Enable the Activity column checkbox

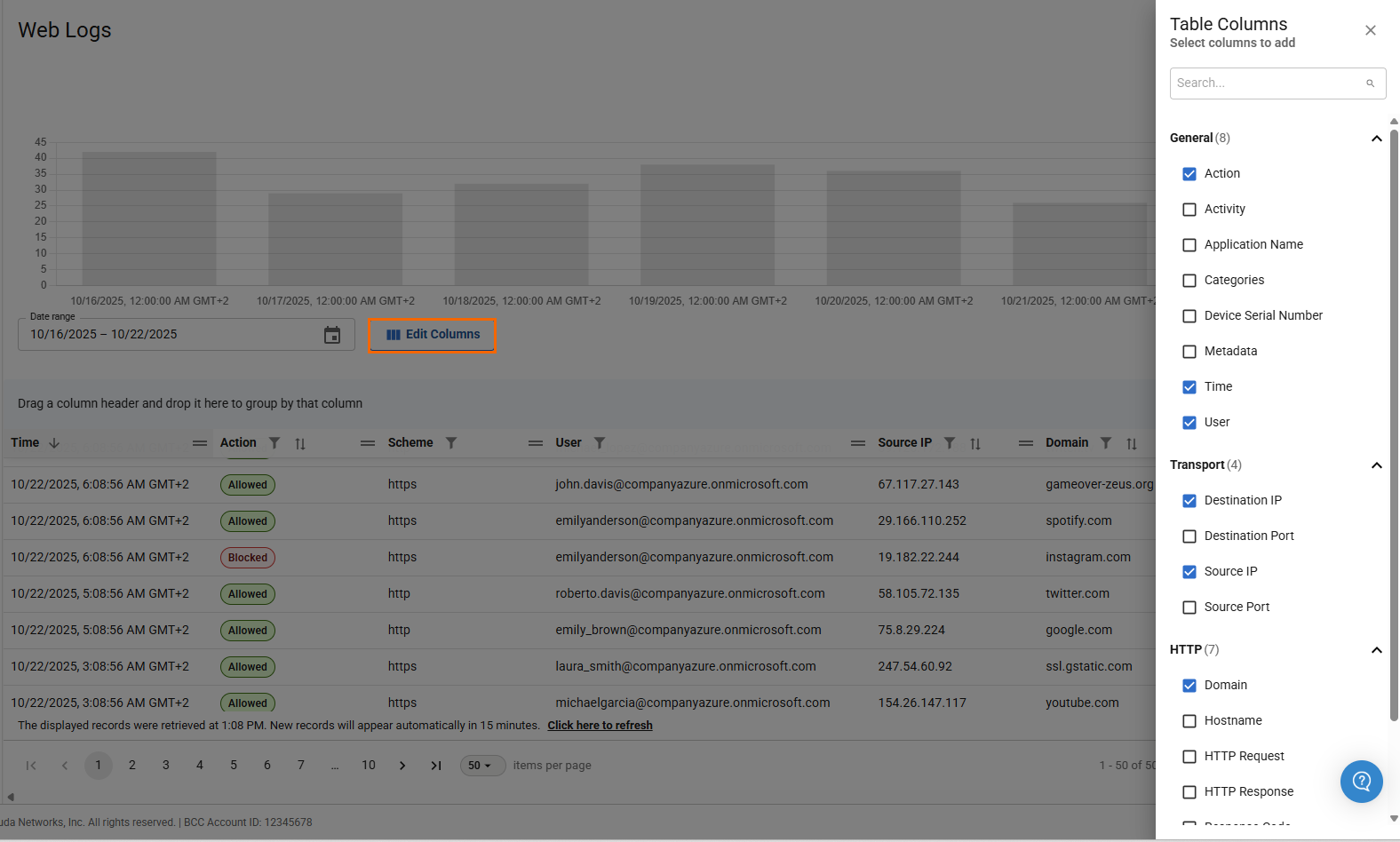[x=1189, y=210]
